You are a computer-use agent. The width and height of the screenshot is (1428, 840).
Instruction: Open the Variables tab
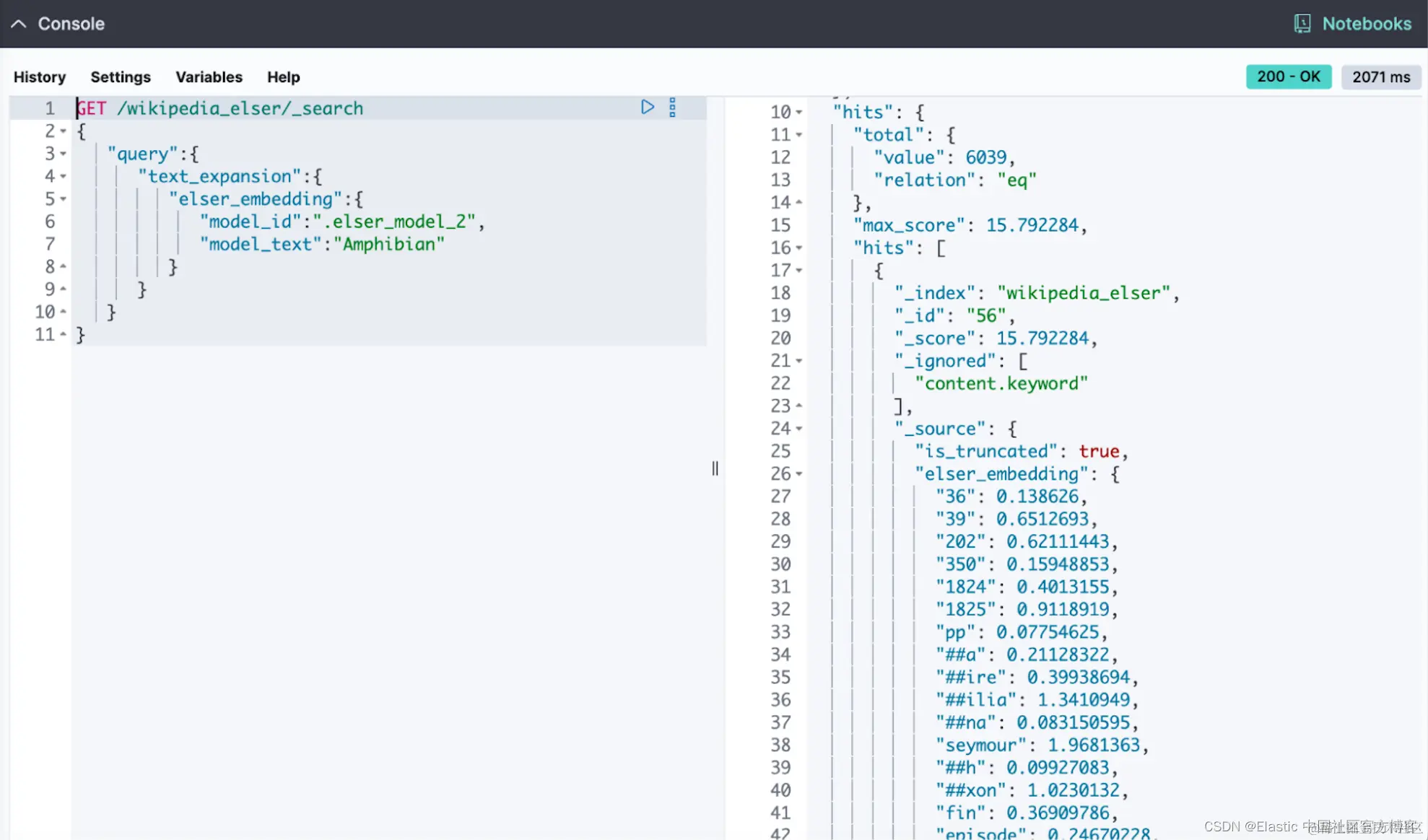click(209, 77)
